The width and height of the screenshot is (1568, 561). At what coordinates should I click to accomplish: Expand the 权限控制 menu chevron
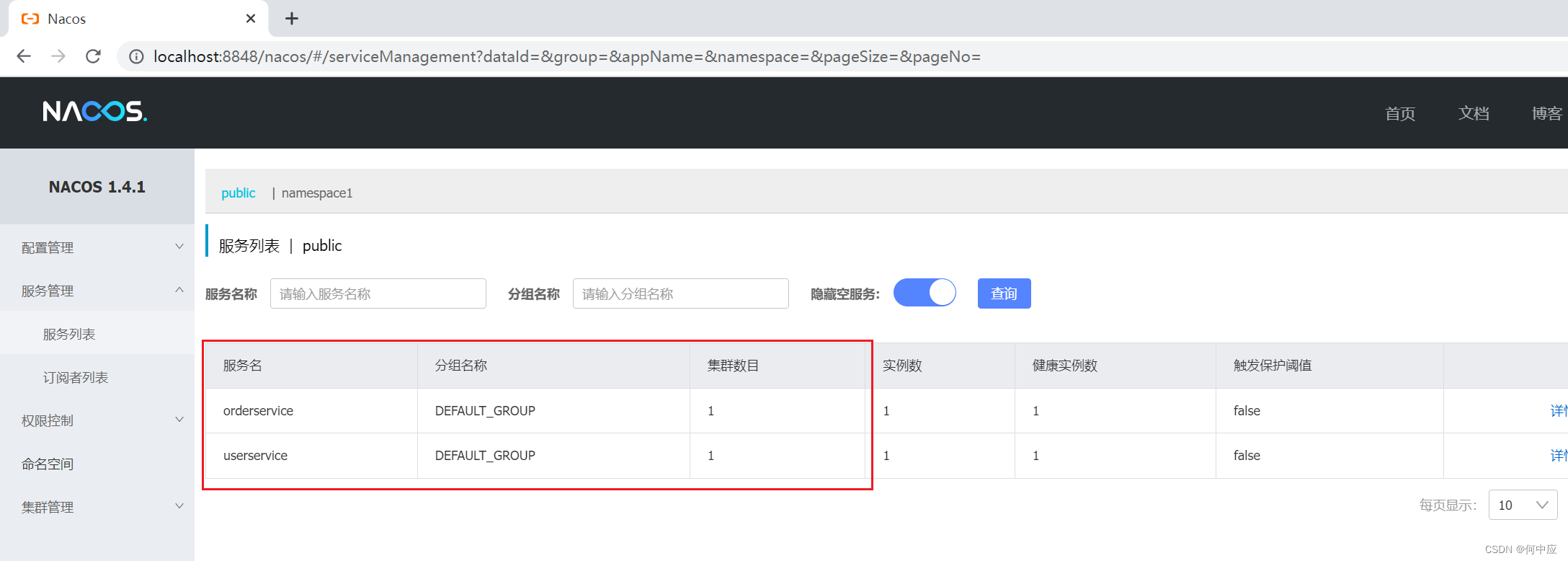tap(179, 420)
